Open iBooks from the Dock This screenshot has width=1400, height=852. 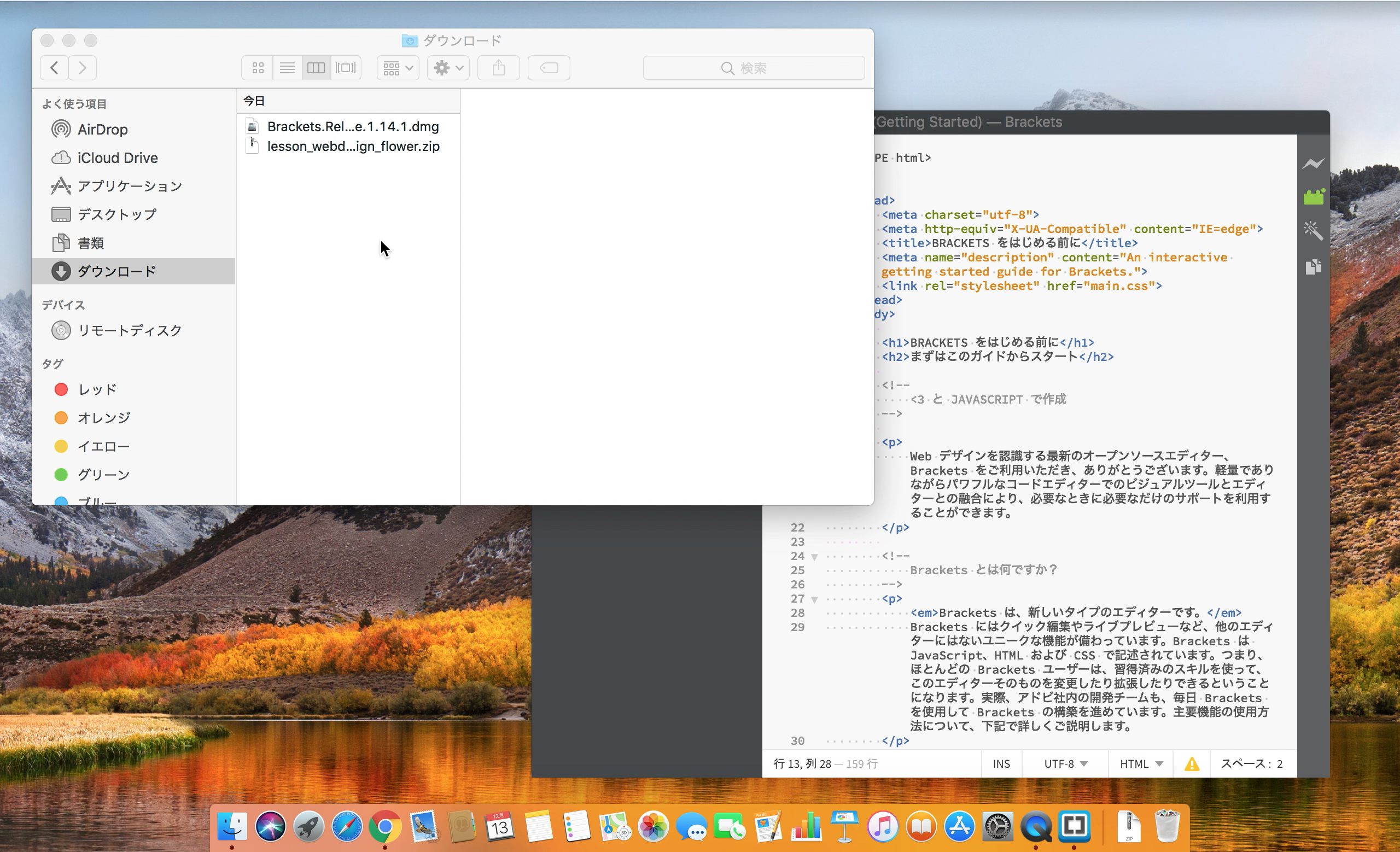pyautogui.click(x=921, y=826)
